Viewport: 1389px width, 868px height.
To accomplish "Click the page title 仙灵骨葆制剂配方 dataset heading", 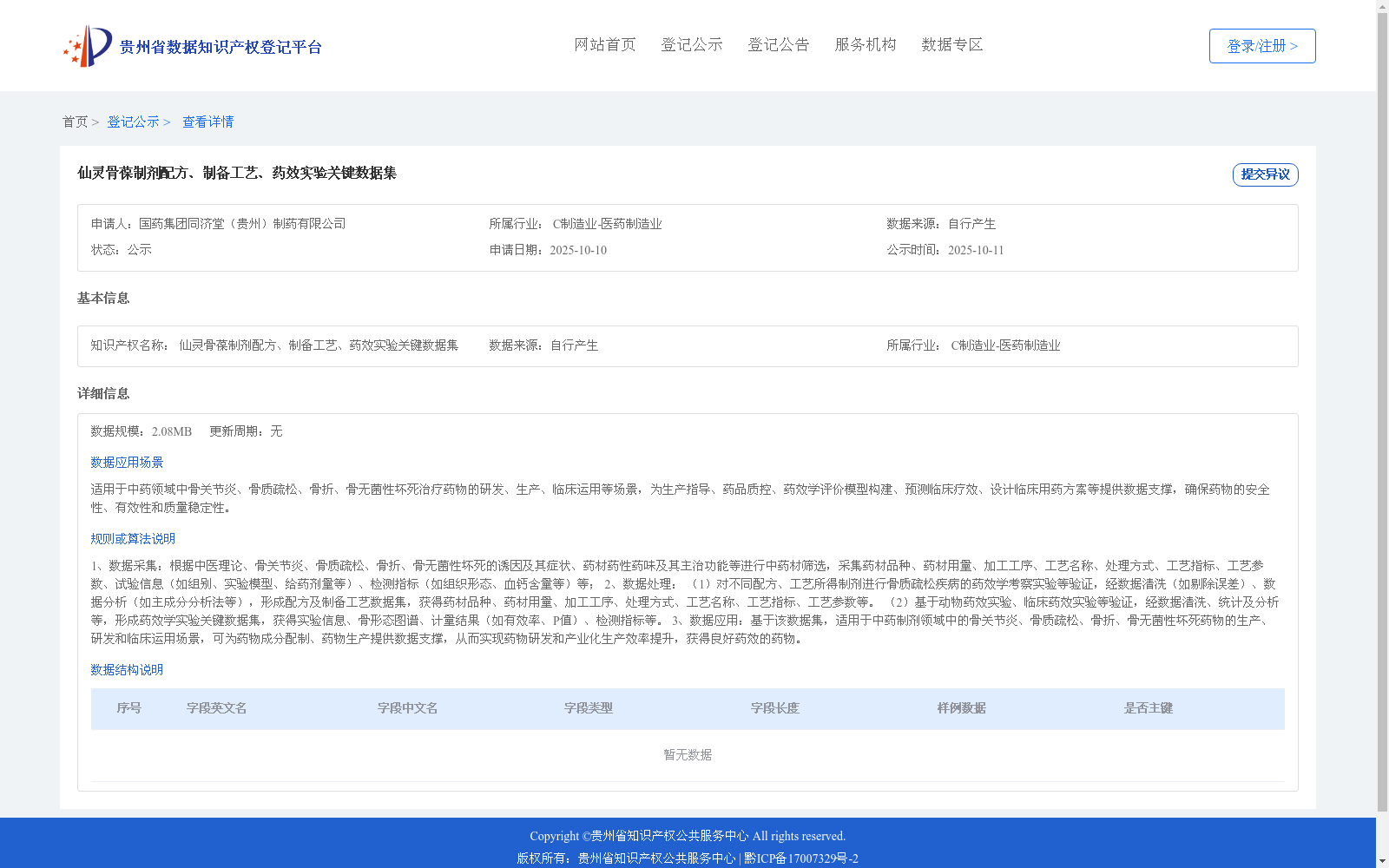I will 237,174.
